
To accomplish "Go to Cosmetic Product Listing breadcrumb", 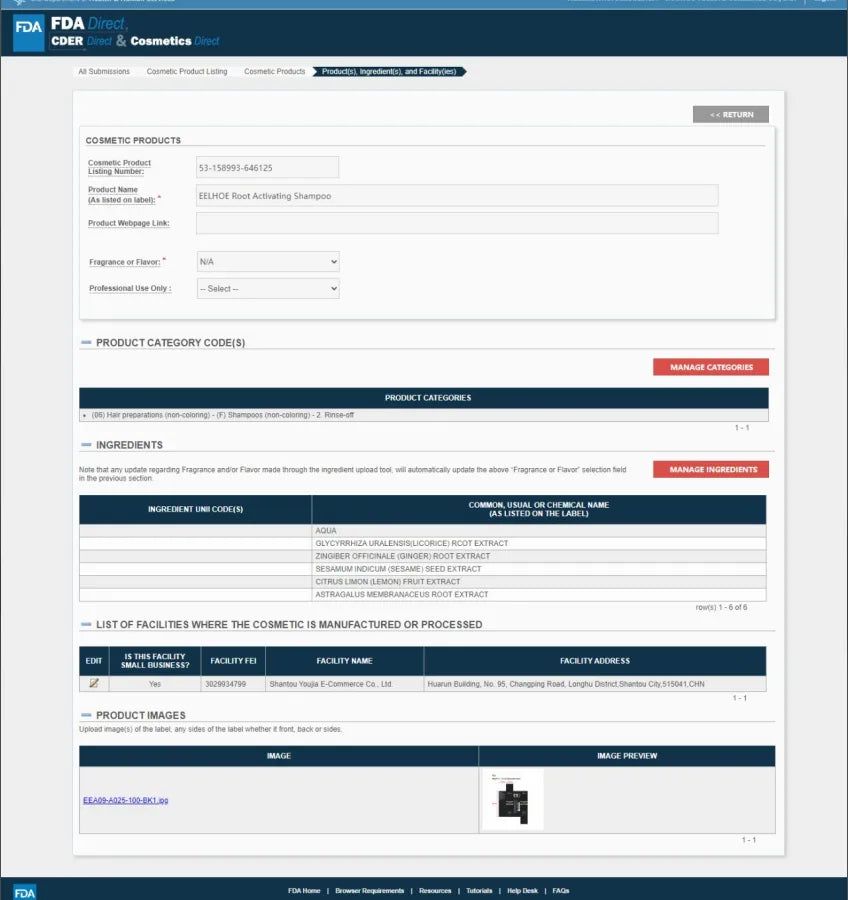I will point(187,72).
